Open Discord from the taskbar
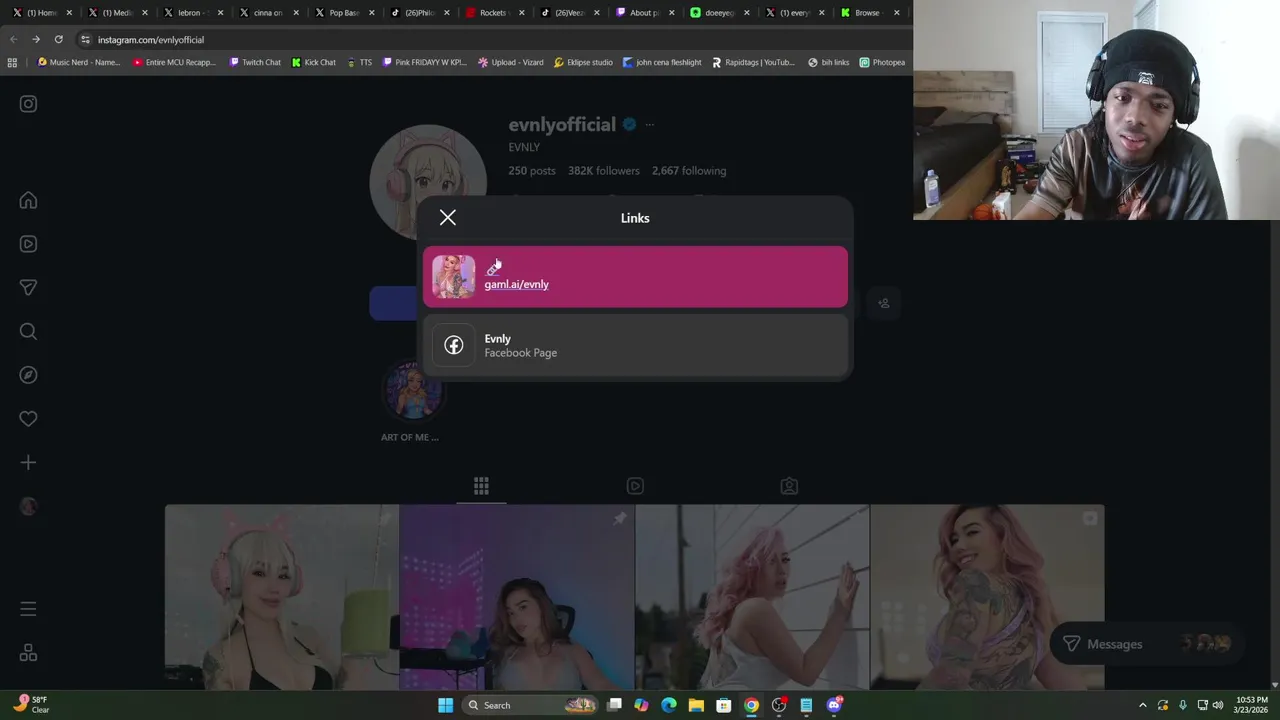The width and height of the screenshot is (1280, 720). [834, 705]
